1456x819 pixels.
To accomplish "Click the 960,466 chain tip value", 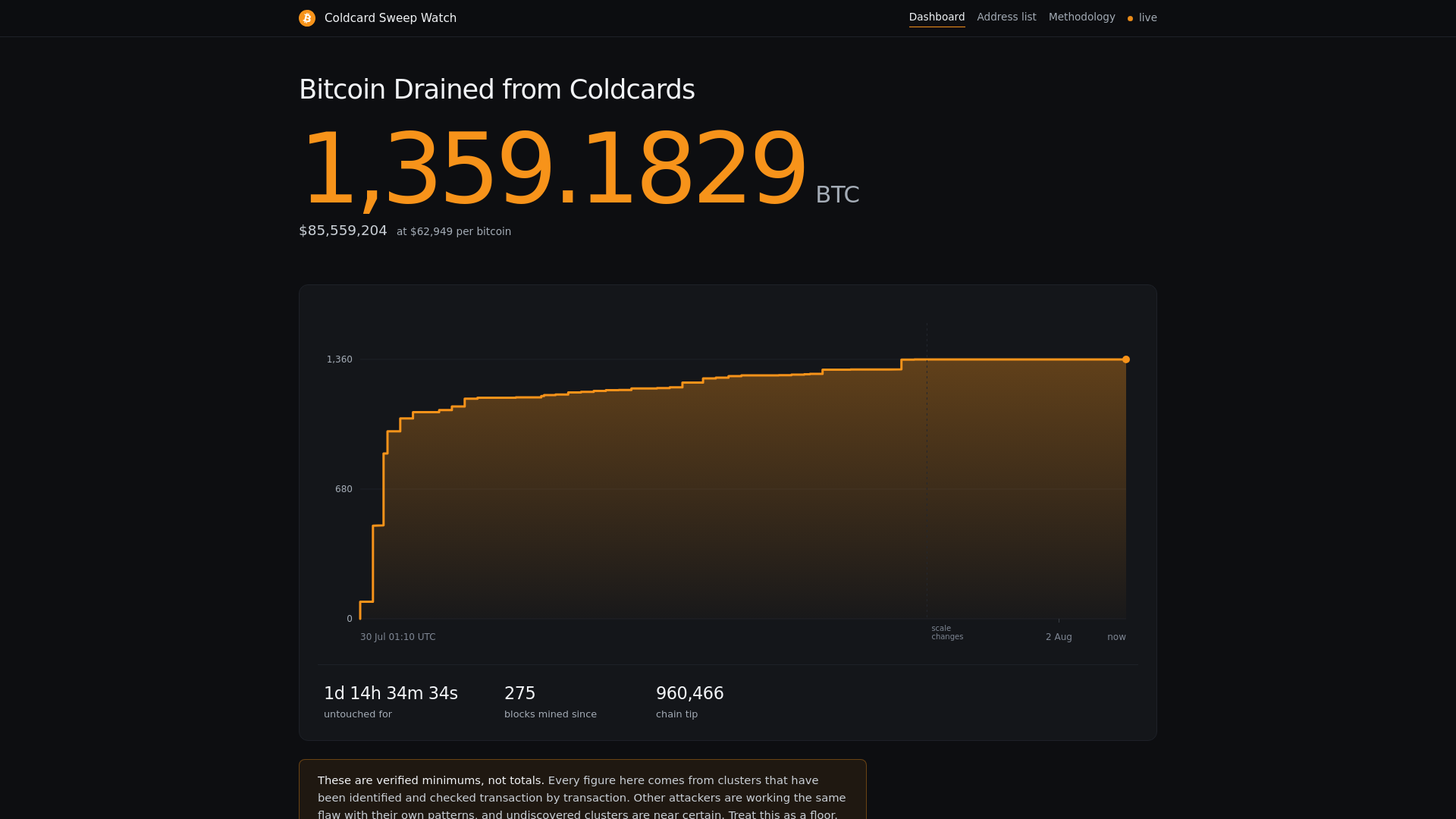I will coord(690,694).
